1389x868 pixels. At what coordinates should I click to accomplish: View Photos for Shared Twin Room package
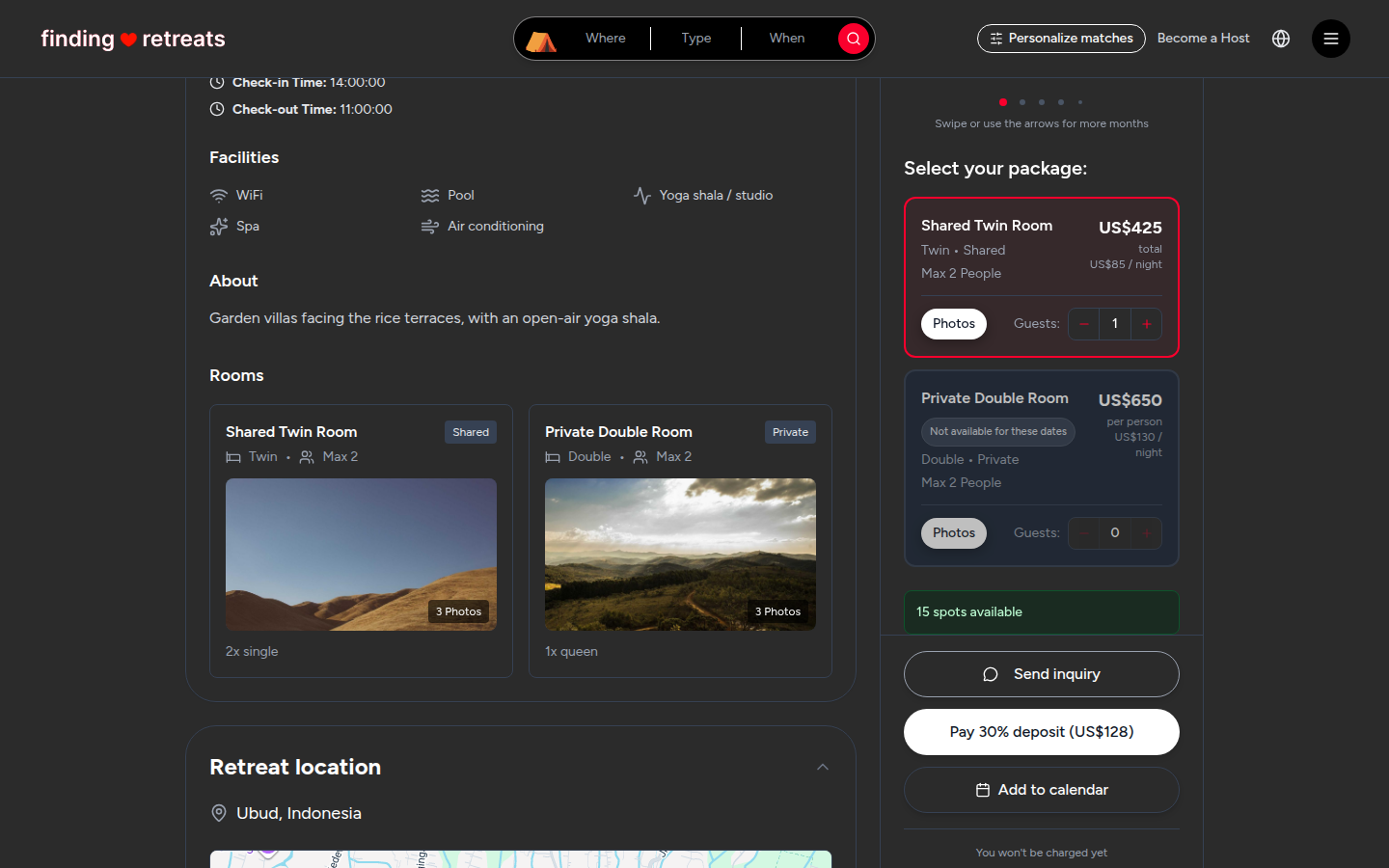954,324
